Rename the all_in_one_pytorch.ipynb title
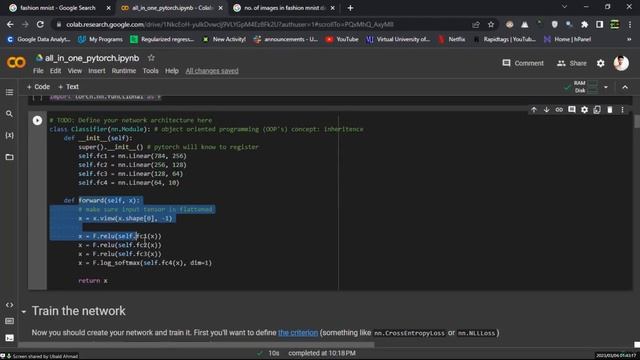The image size is (640, 360). pos(92,58)
